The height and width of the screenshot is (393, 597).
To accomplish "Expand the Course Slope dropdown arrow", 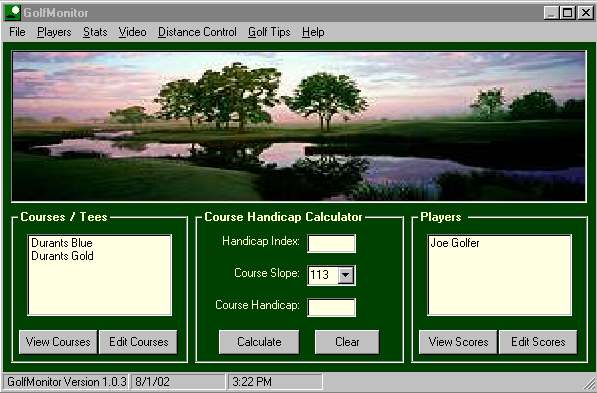I will [x=346, y=275].
